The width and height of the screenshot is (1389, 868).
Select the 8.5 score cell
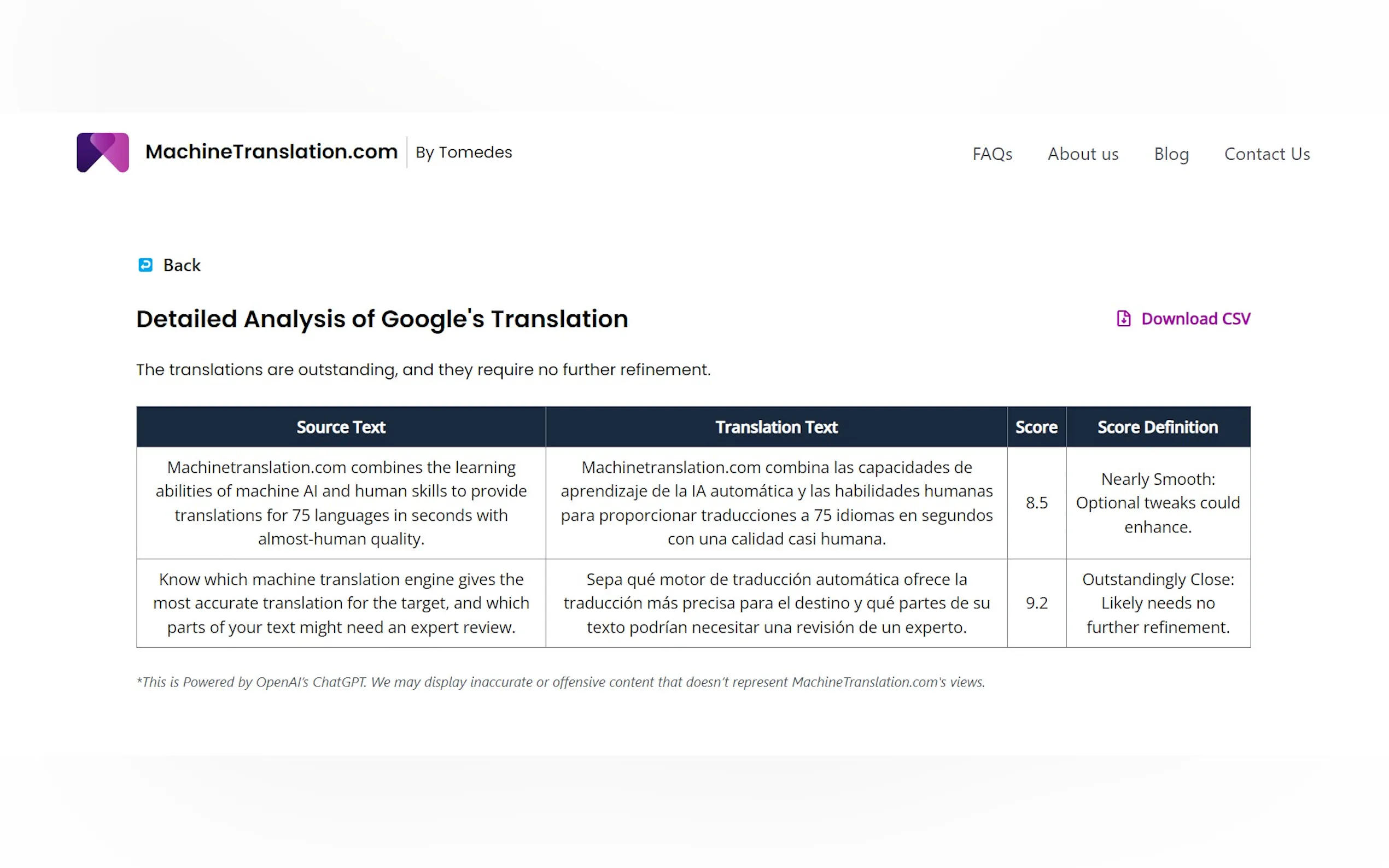[x=1036, y=503]
